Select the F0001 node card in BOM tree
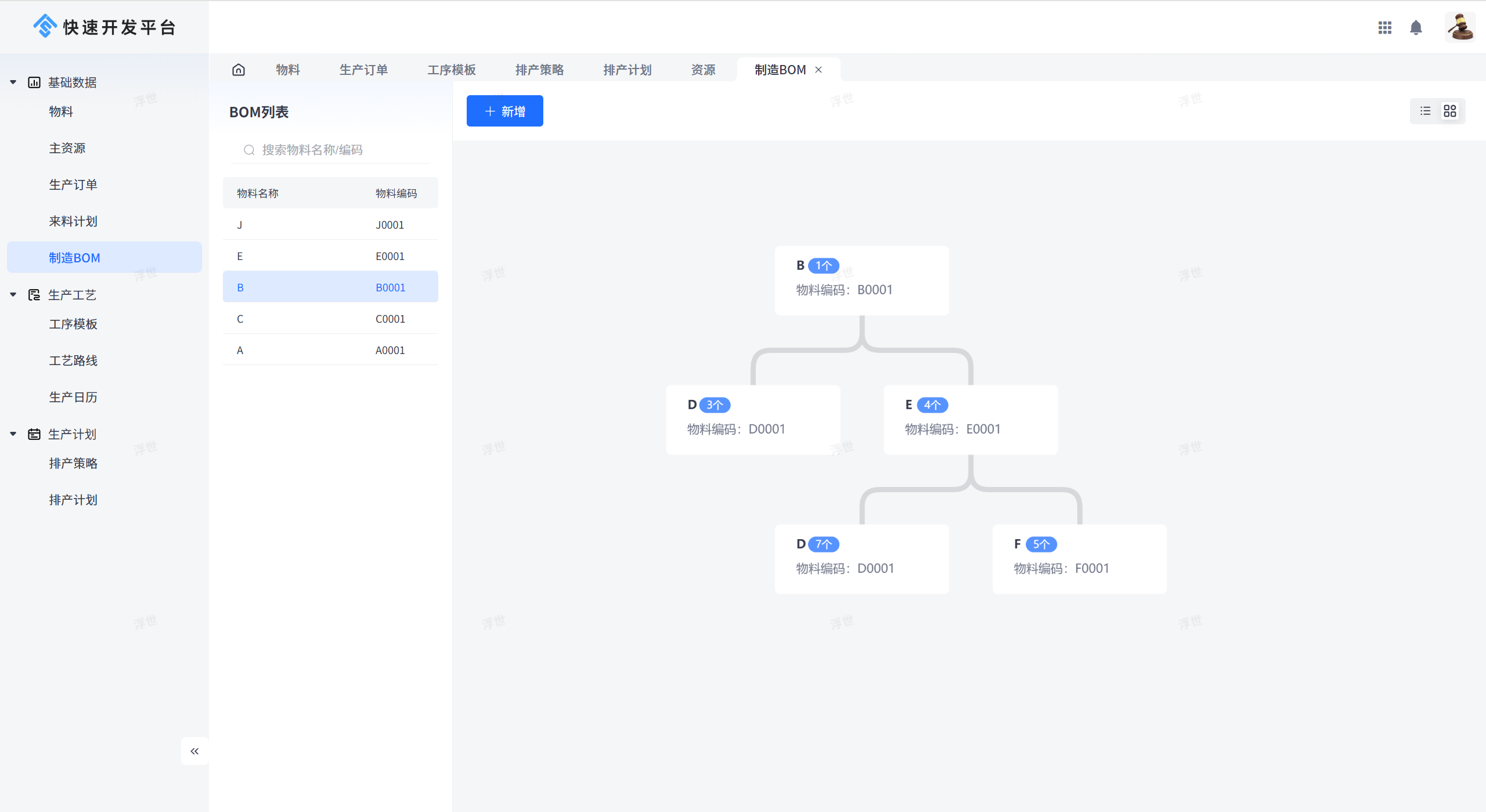The image size is (1486, 812). (1079, 558)
